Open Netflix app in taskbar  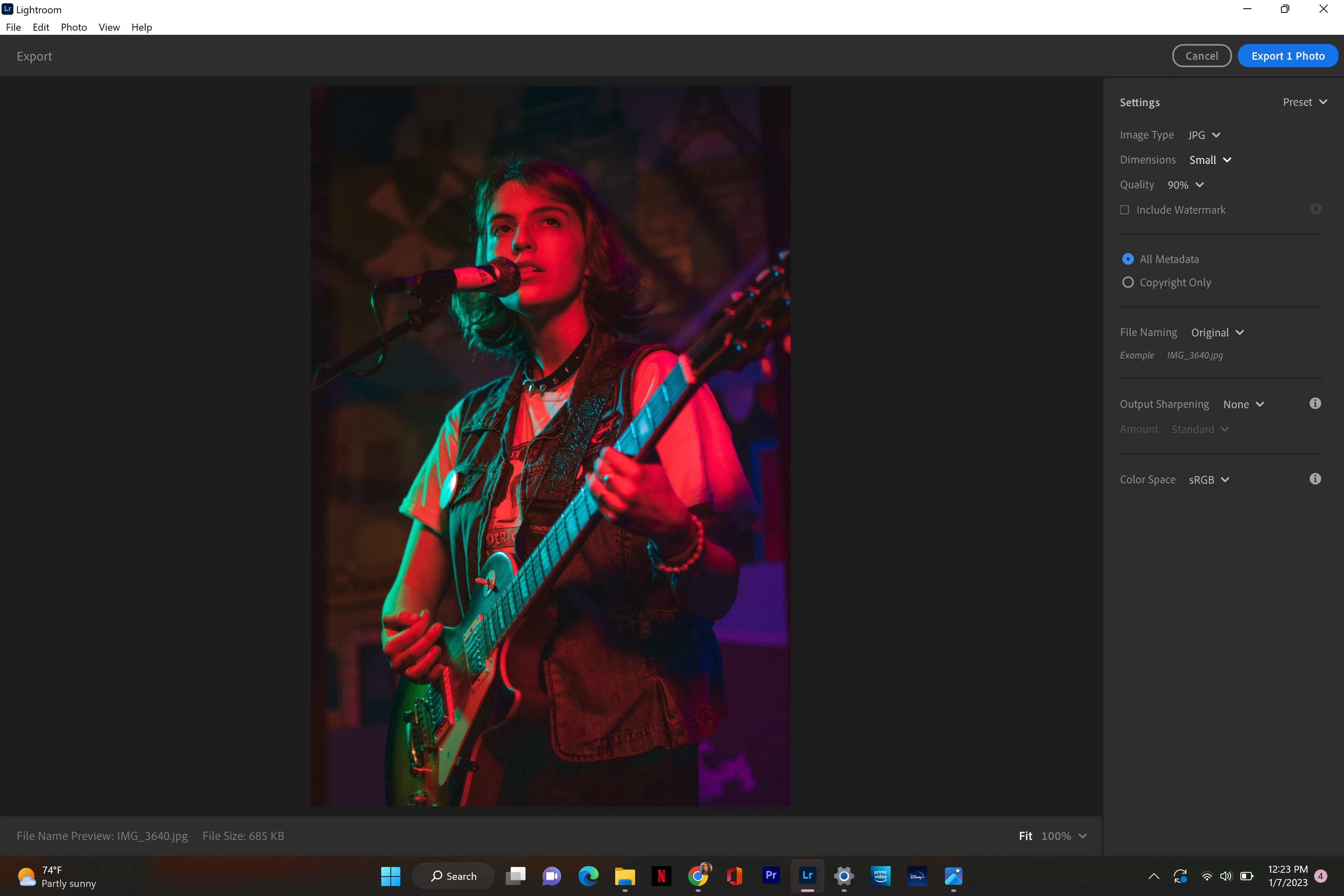coord(661,875)
